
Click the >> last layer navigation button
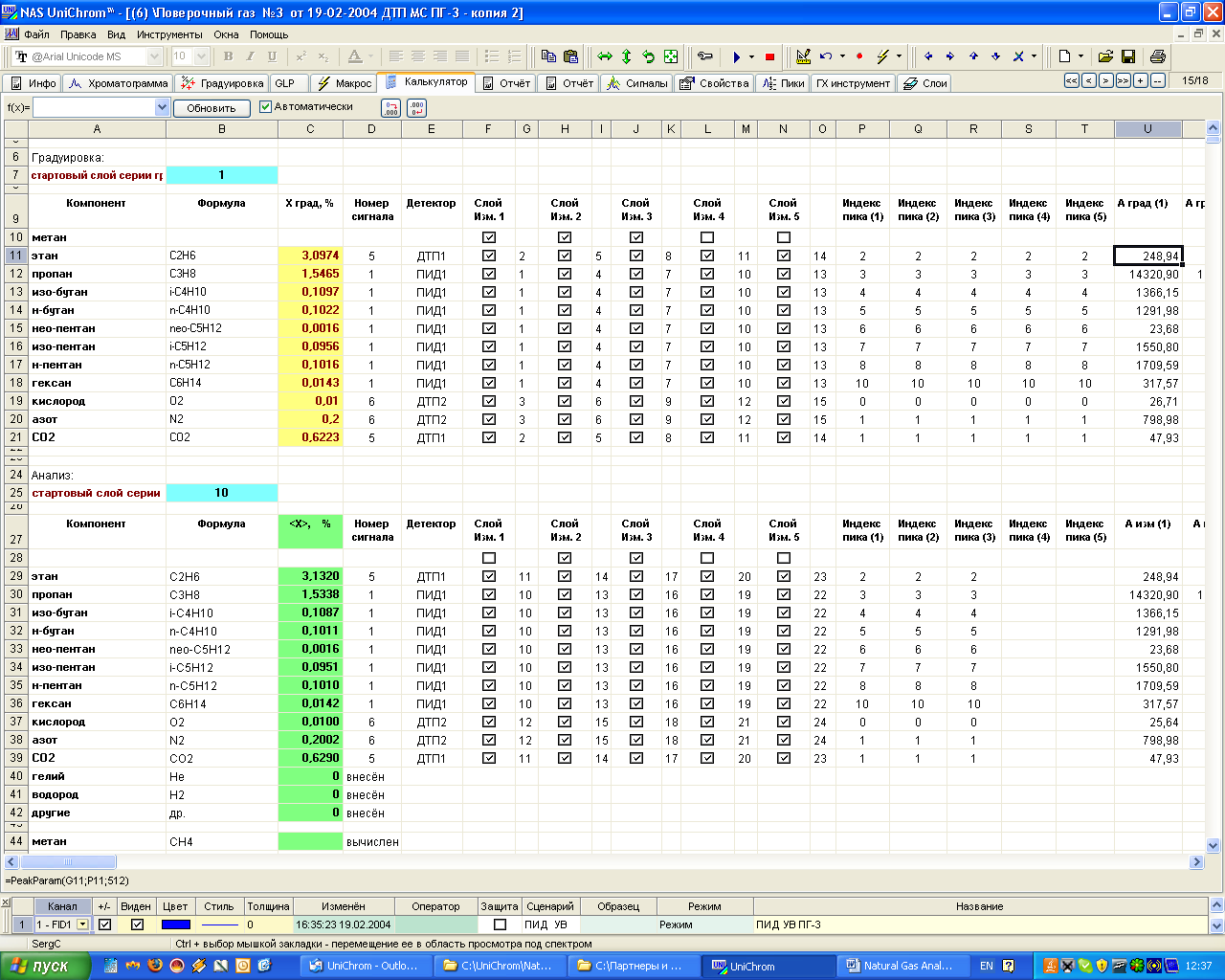coord(1124,80)
